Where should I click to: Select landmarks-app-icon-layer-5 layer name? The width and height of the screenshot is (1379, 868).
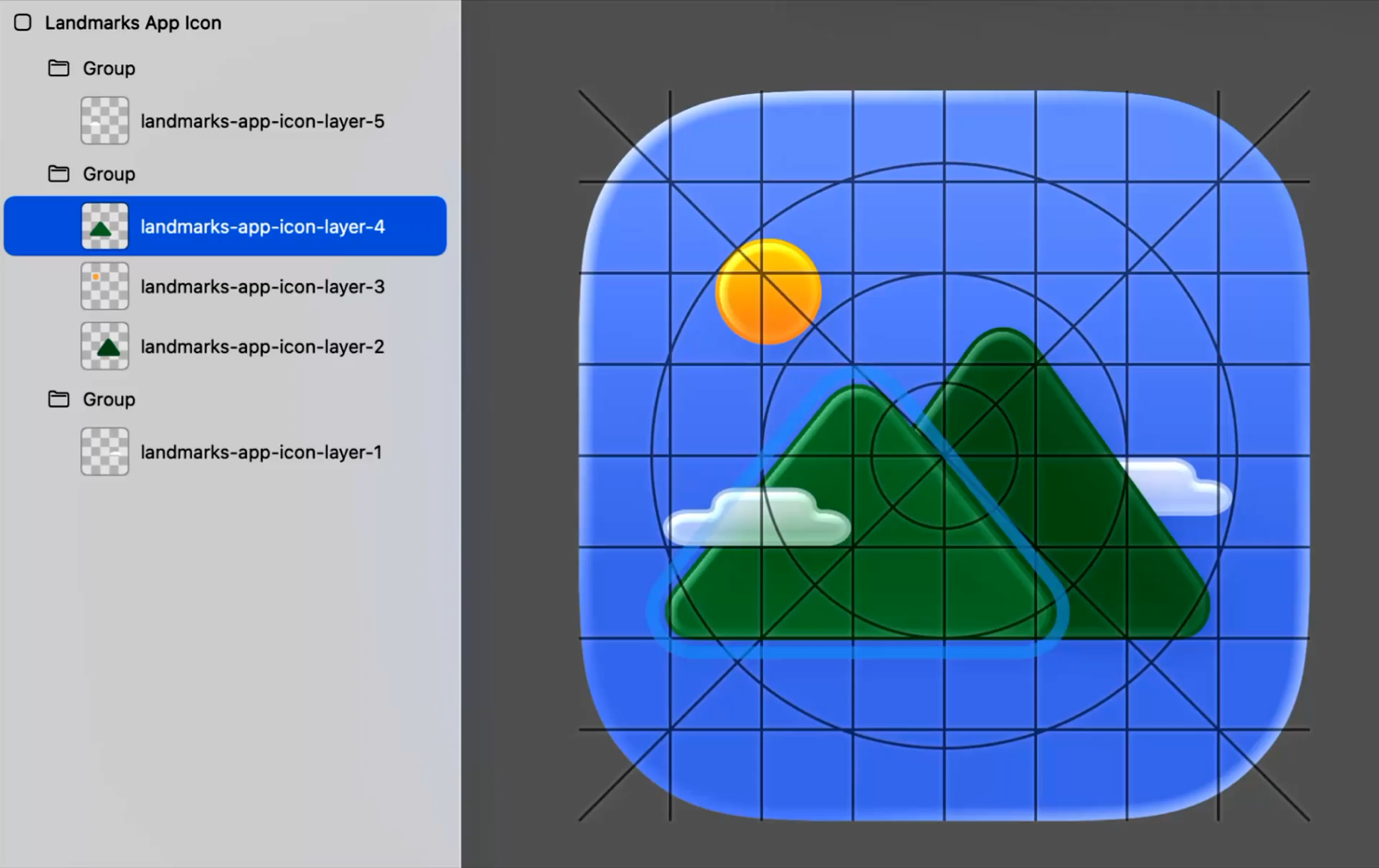pyautogui.click(x=262, y=121)
